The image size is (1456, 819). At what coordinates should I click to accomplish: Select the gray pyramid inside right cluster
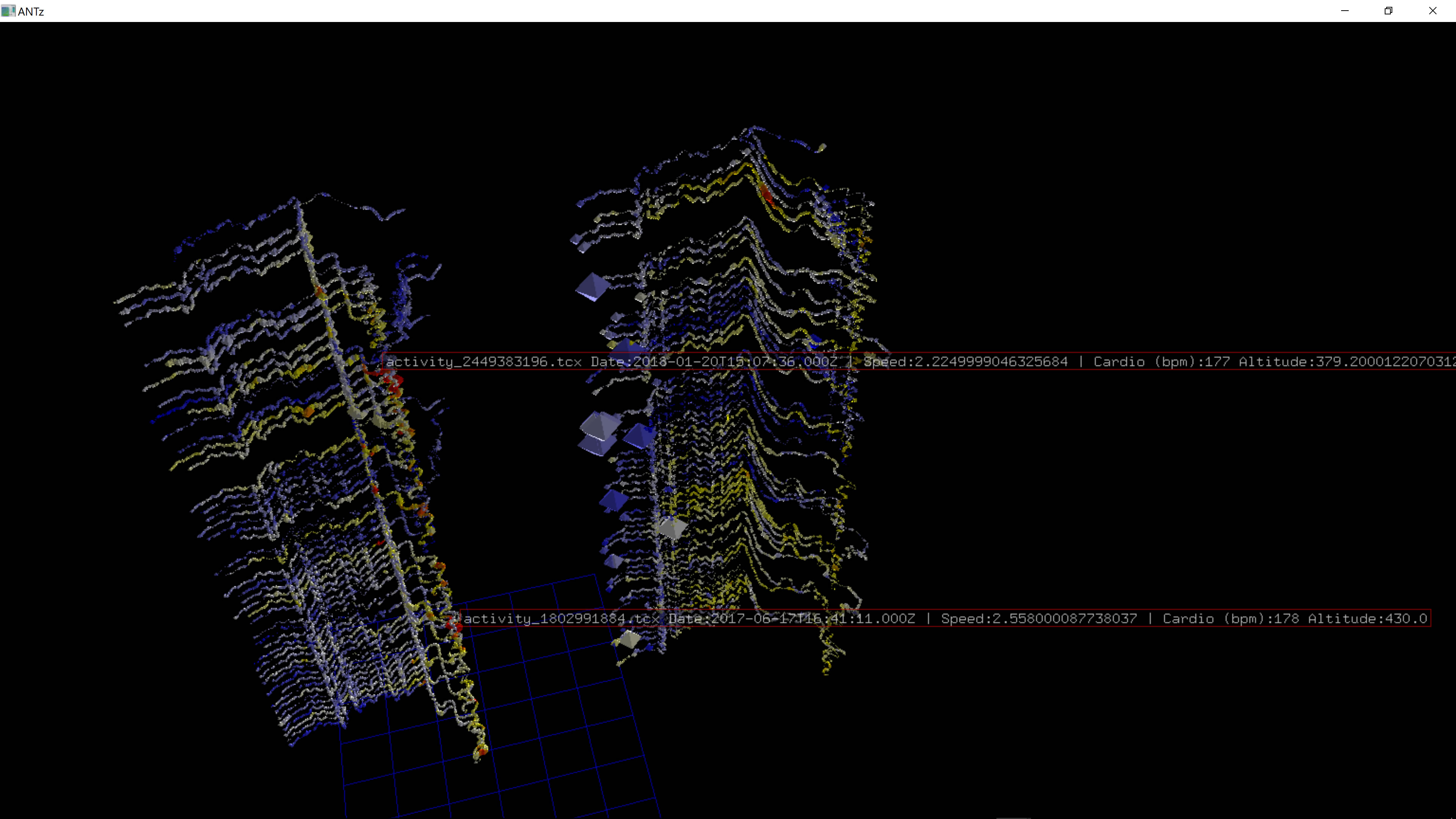(673, 528)
